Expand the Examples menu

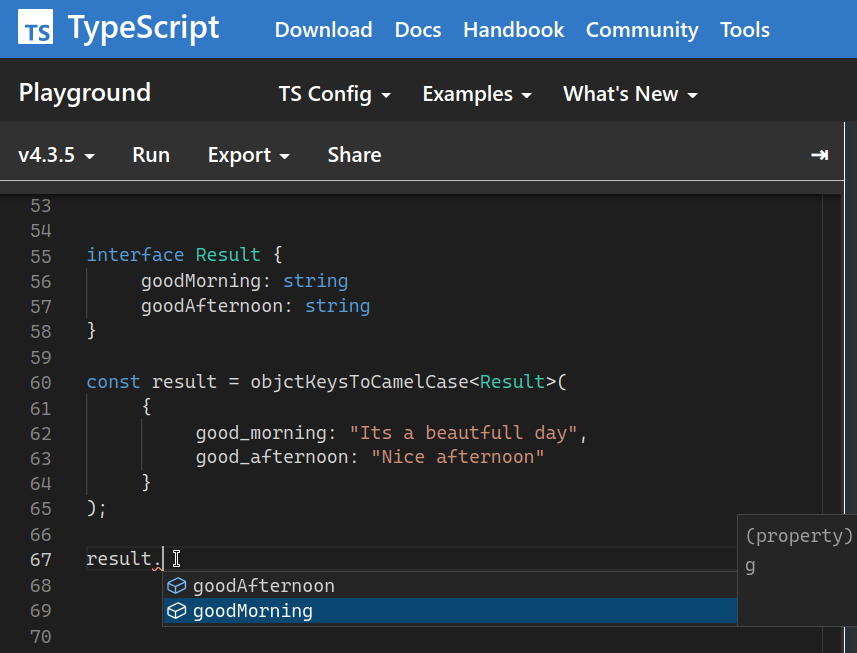tap(476, 94)
